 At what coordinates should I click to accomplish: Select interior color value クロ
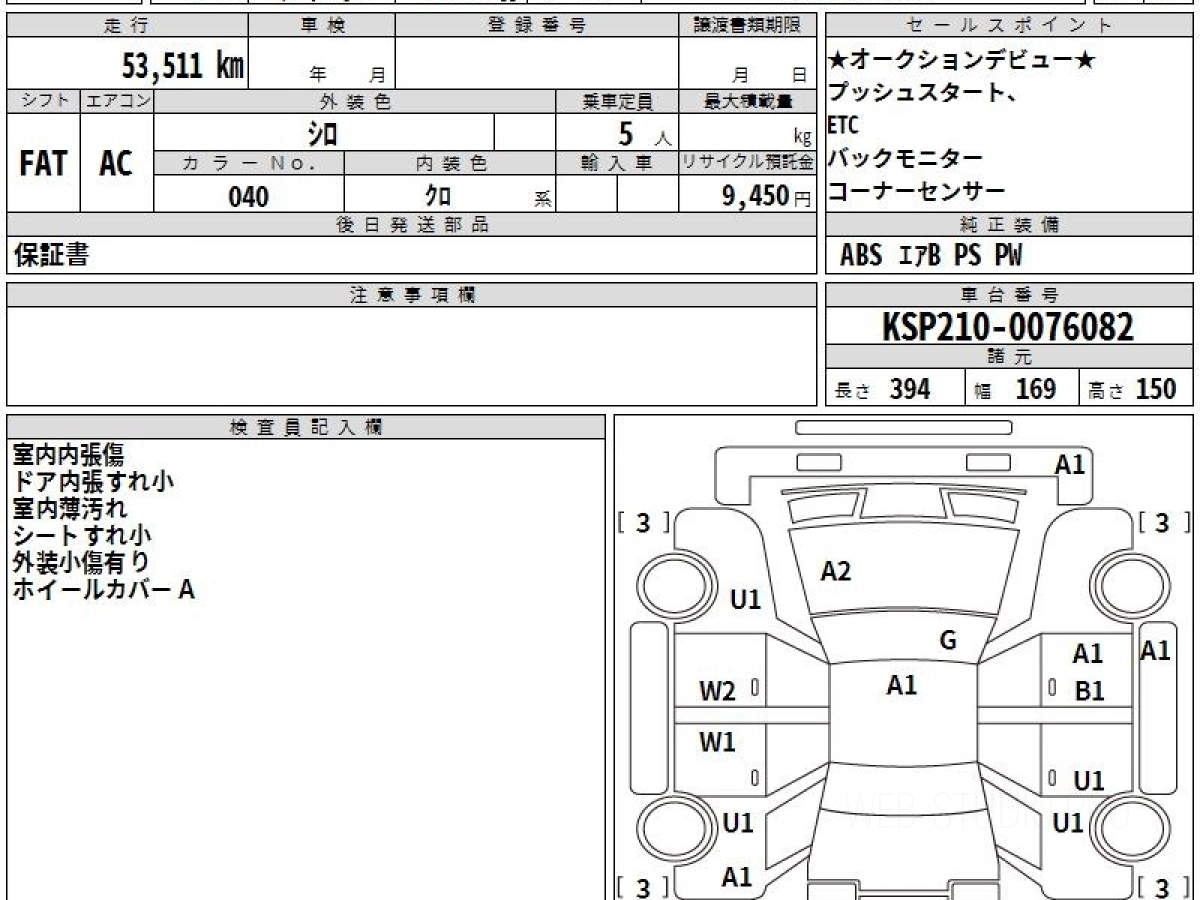(438, 197)
